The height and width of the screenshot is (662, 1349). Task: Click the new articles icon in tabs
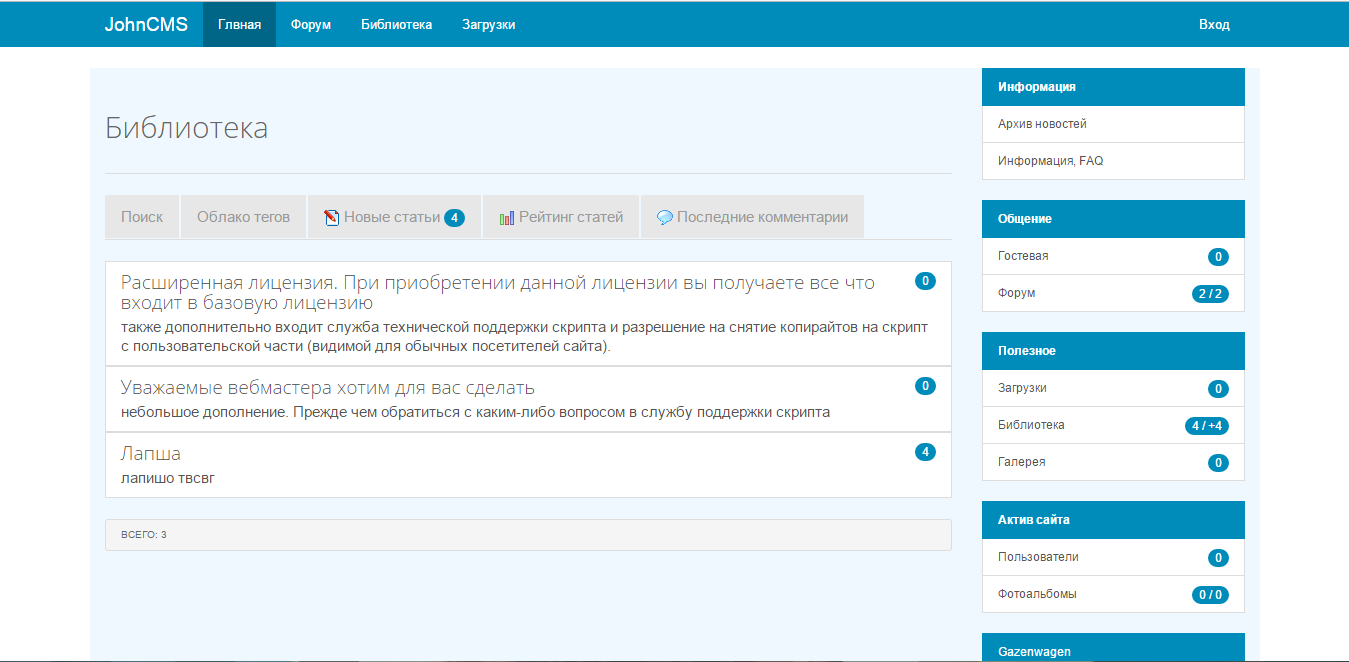[x=332, y=217]
